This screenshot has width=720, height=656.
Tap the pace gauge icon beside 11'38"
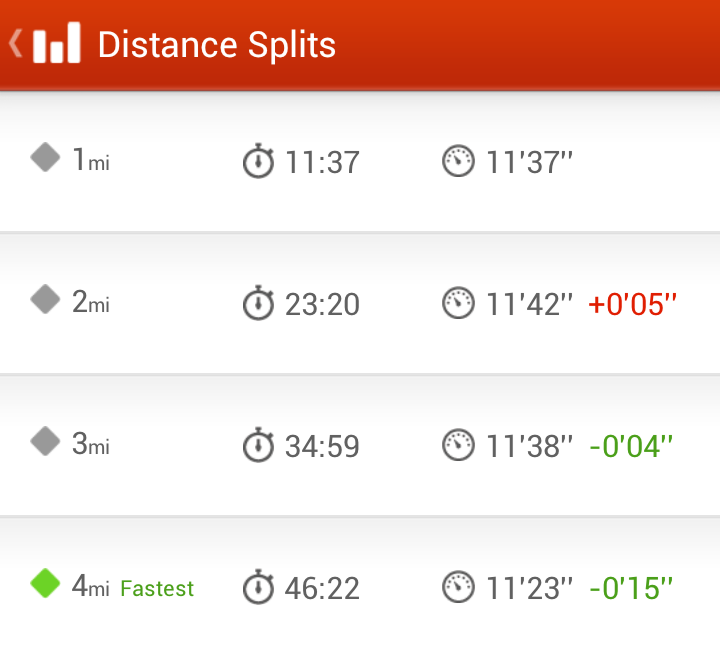coord(458,444)
